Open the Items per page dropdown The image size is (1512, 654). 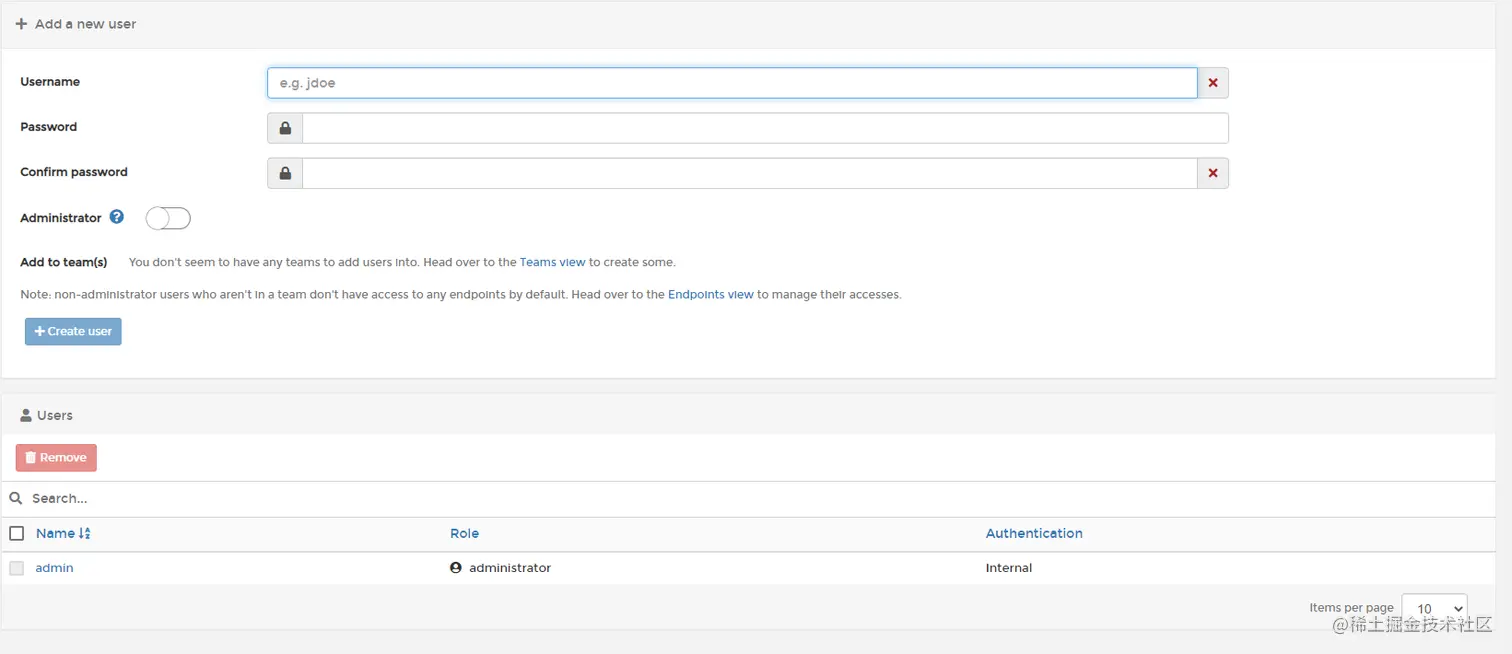(x=1434, y=608)
